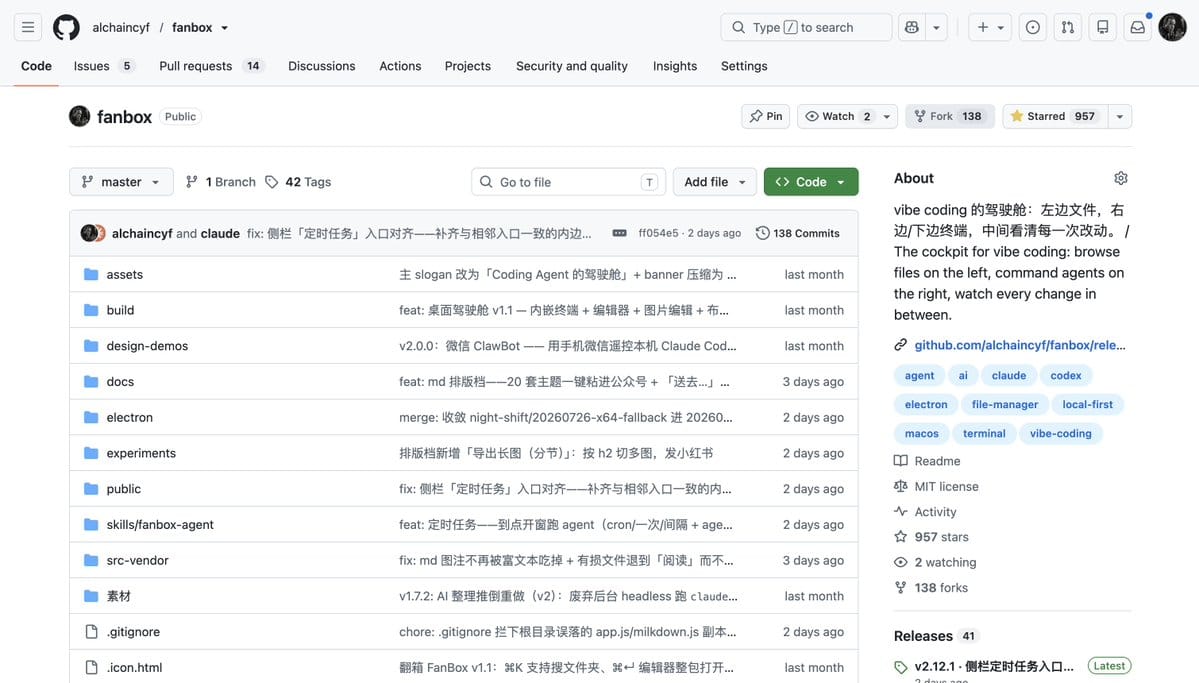This screenshot has height=683, width=1199.
Task: Open the star lists dropdown arrow
Action: [x=1119, y=116]
